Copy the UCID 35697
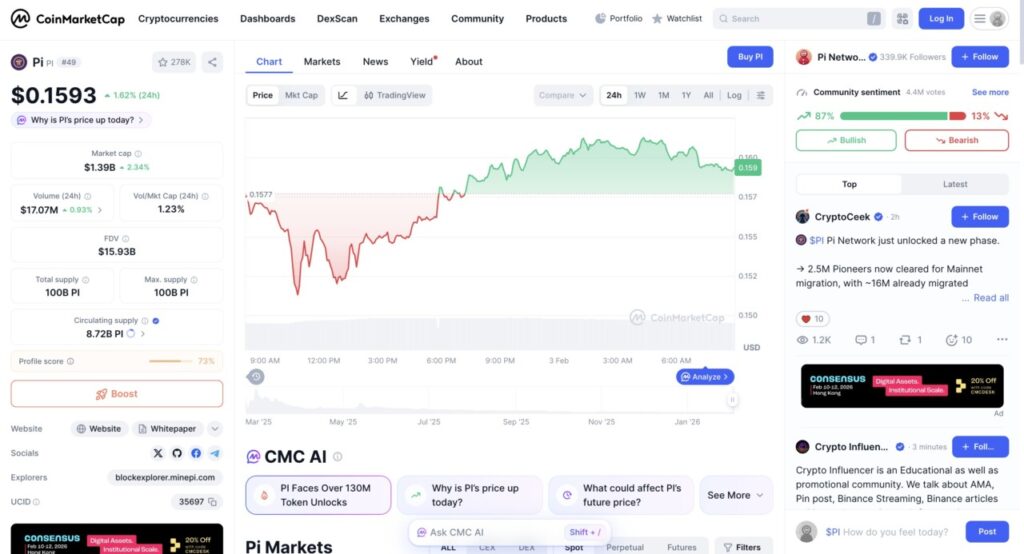1024x554 pixels. [x=214, y=502]
